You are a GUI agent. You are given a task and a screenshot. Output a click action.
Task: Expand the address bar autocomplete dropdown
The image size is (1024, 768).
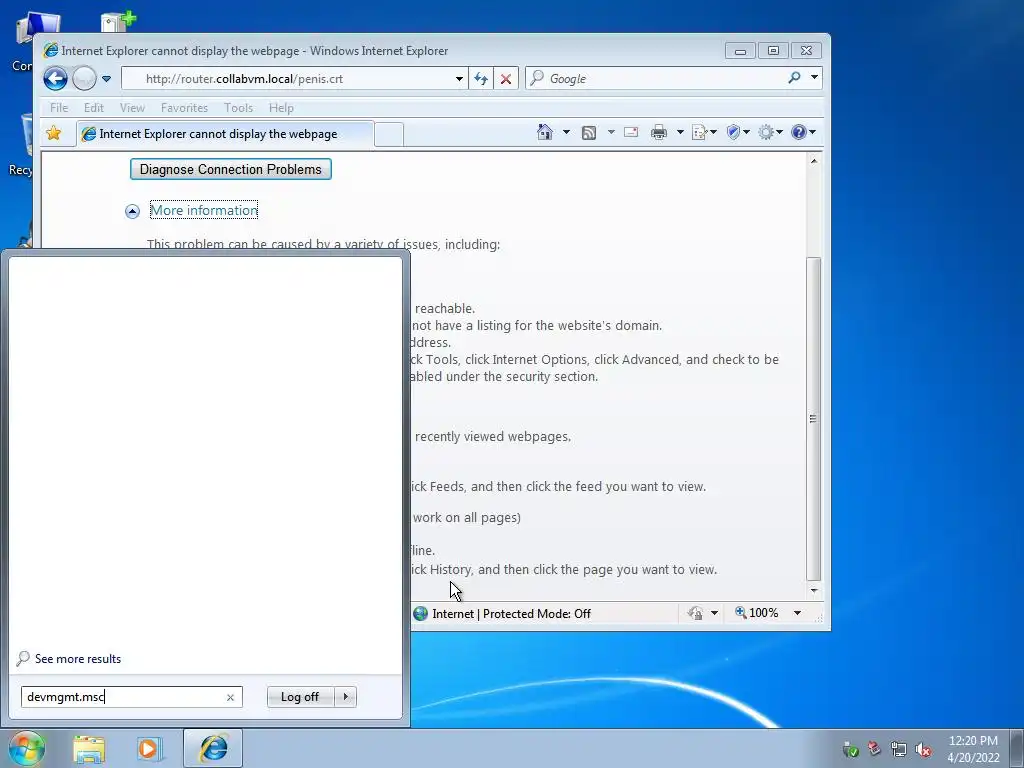[460, 79]
